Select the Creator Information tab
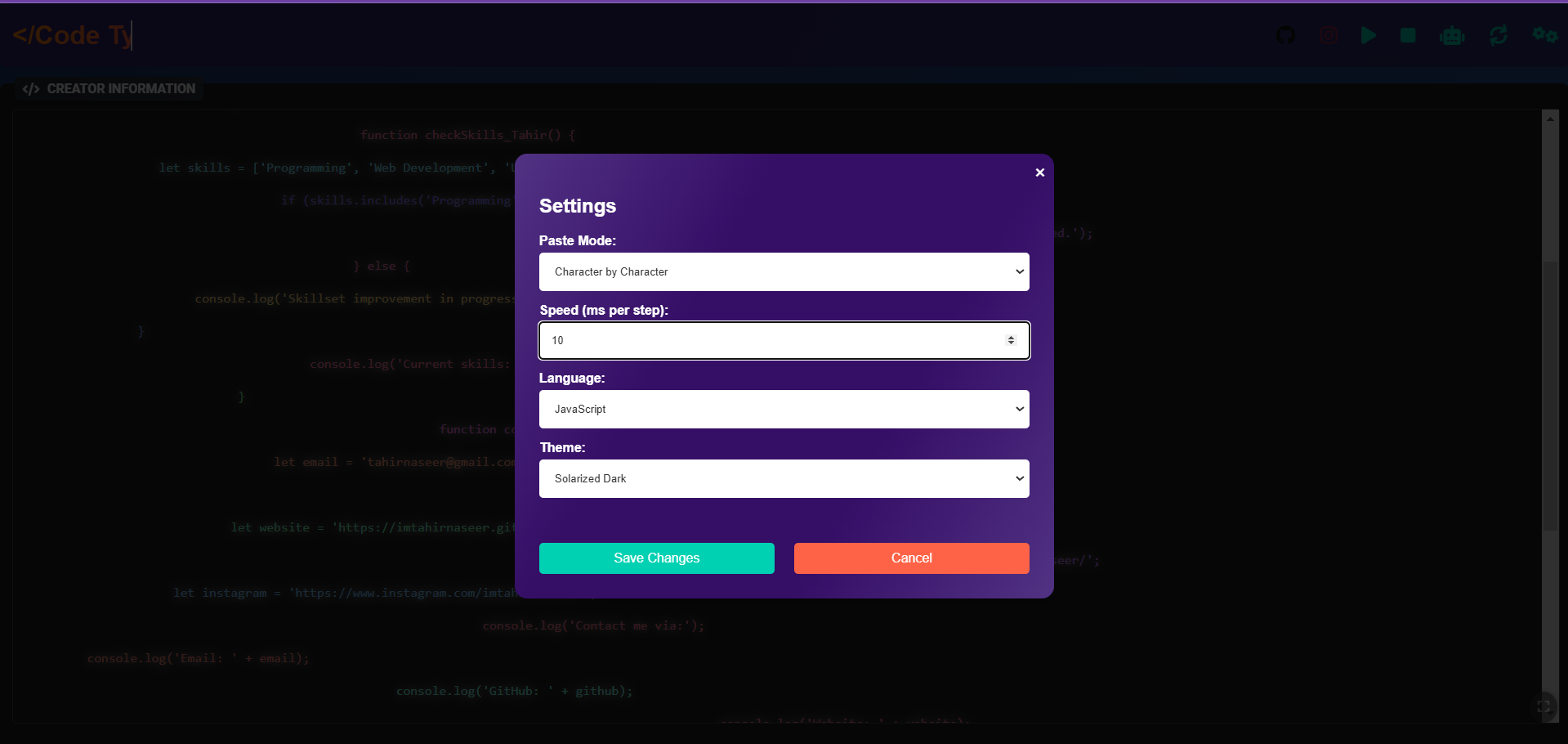Viewport: 1568px width, 744px height. (109, 88)
